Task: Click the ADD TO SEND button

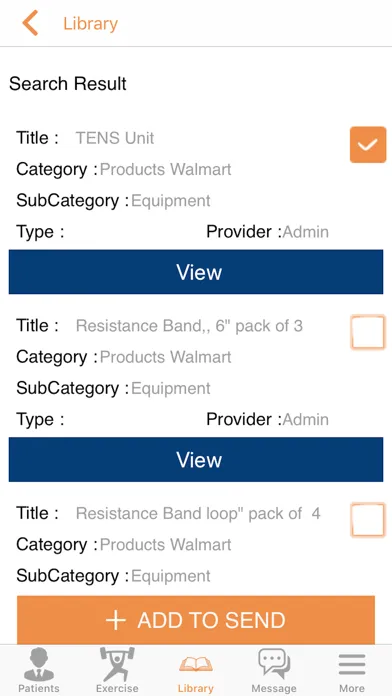Action: click(196, 620)
